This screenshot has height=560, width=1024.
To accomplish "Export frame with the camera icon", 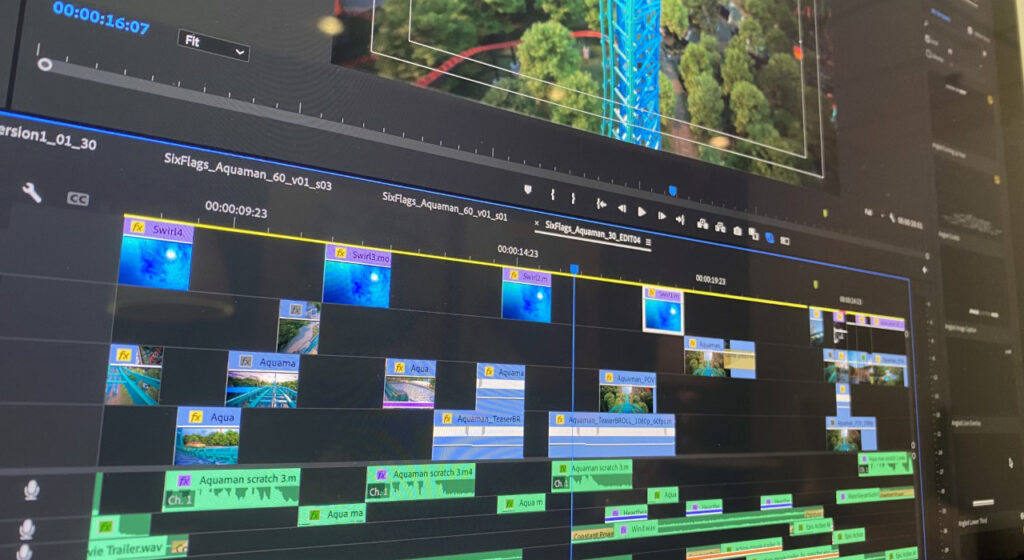I will point(737,231).
